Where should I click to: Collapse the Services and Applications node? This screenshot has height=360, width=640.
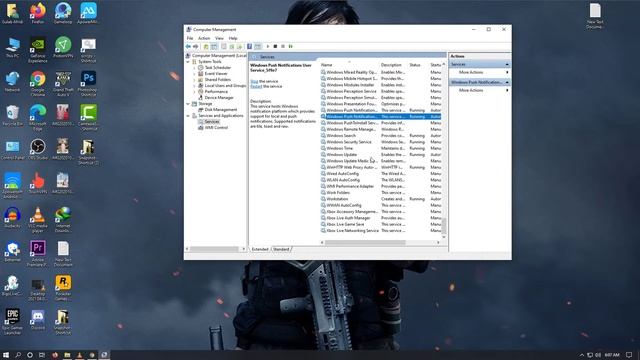point(189,116)
